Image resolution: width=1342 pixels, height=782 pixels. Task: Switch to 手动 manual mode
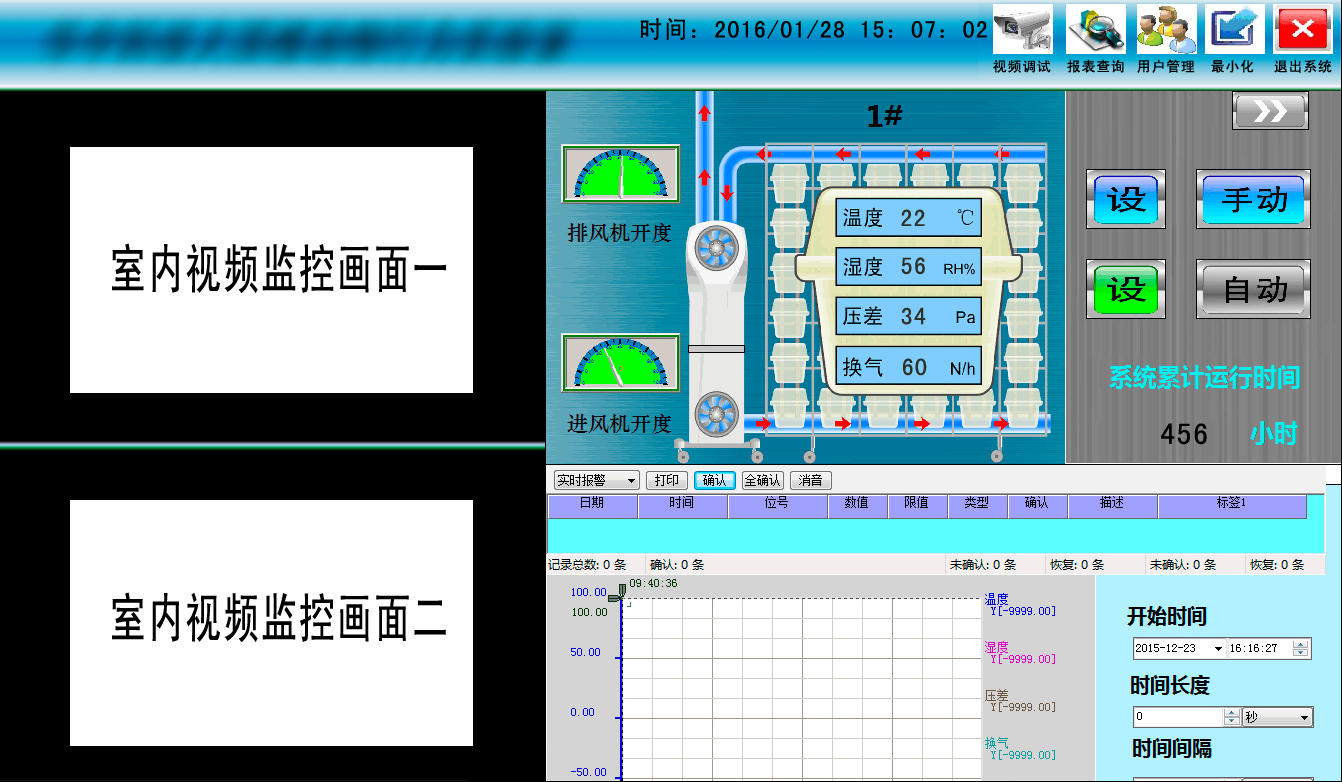tap(1253, 200)
